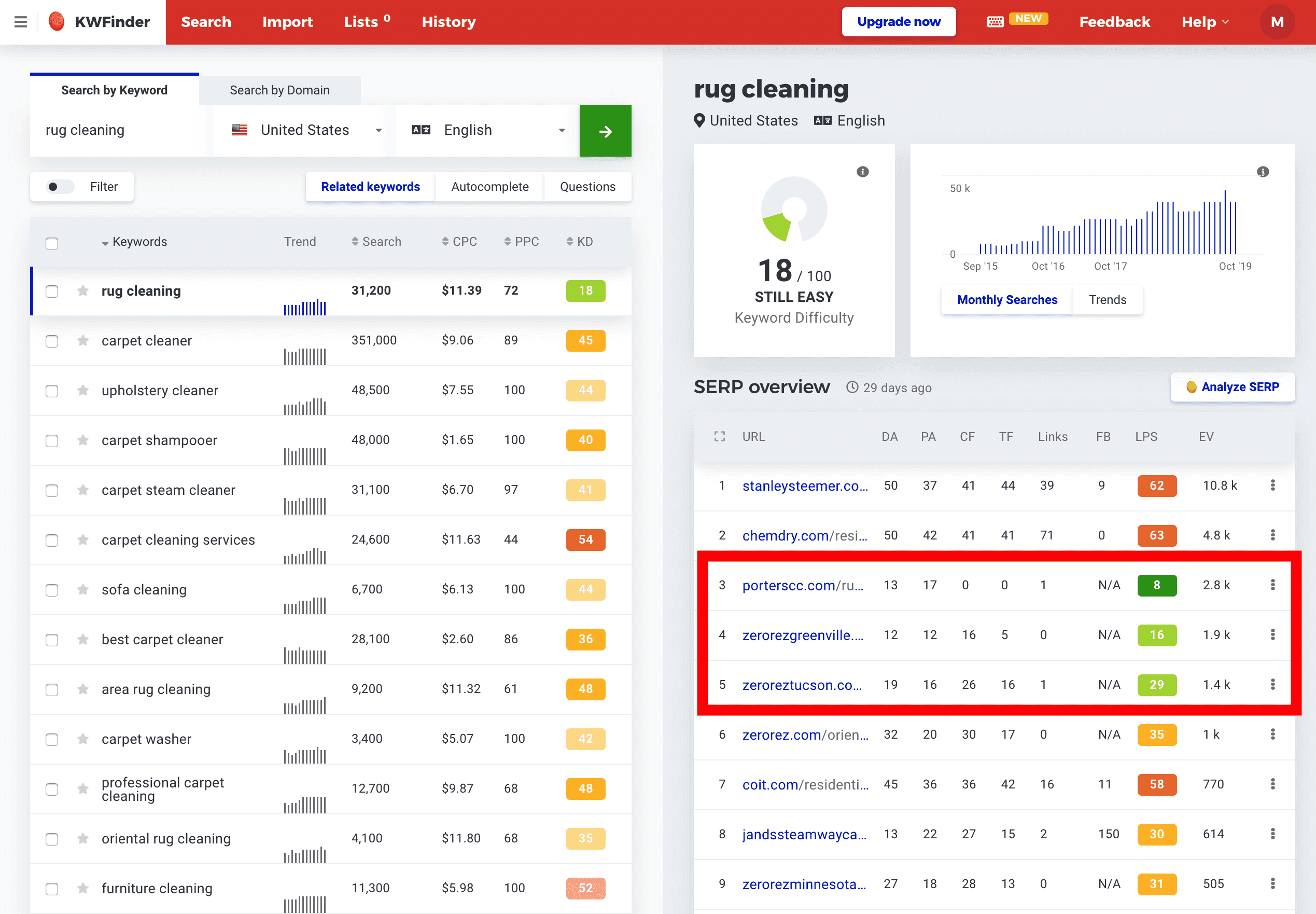Expand SERP table fullscreen icon
Viewport: 1316px width, 914px height.
(x=720, y=436)
